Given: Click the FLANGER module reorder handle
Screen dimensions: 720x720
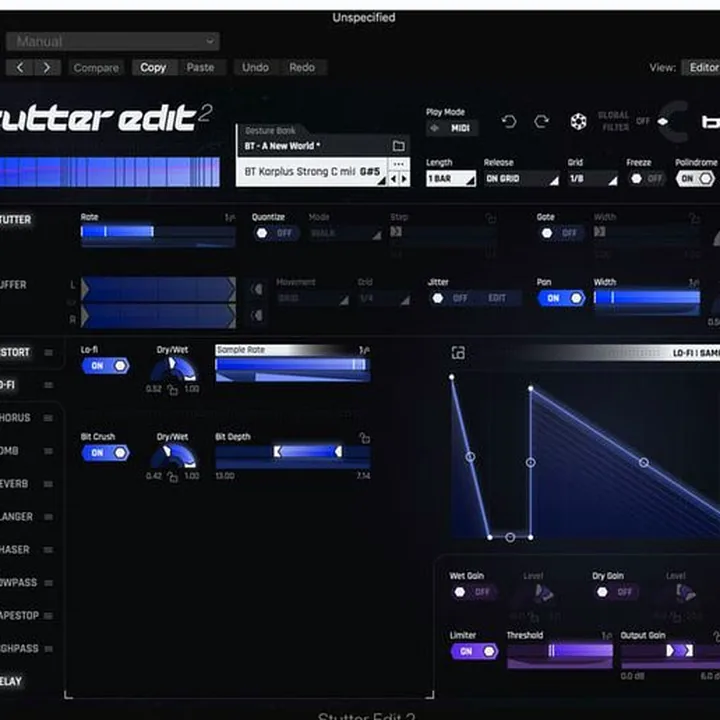Looking at the screenshot, I should pos(48,517).
